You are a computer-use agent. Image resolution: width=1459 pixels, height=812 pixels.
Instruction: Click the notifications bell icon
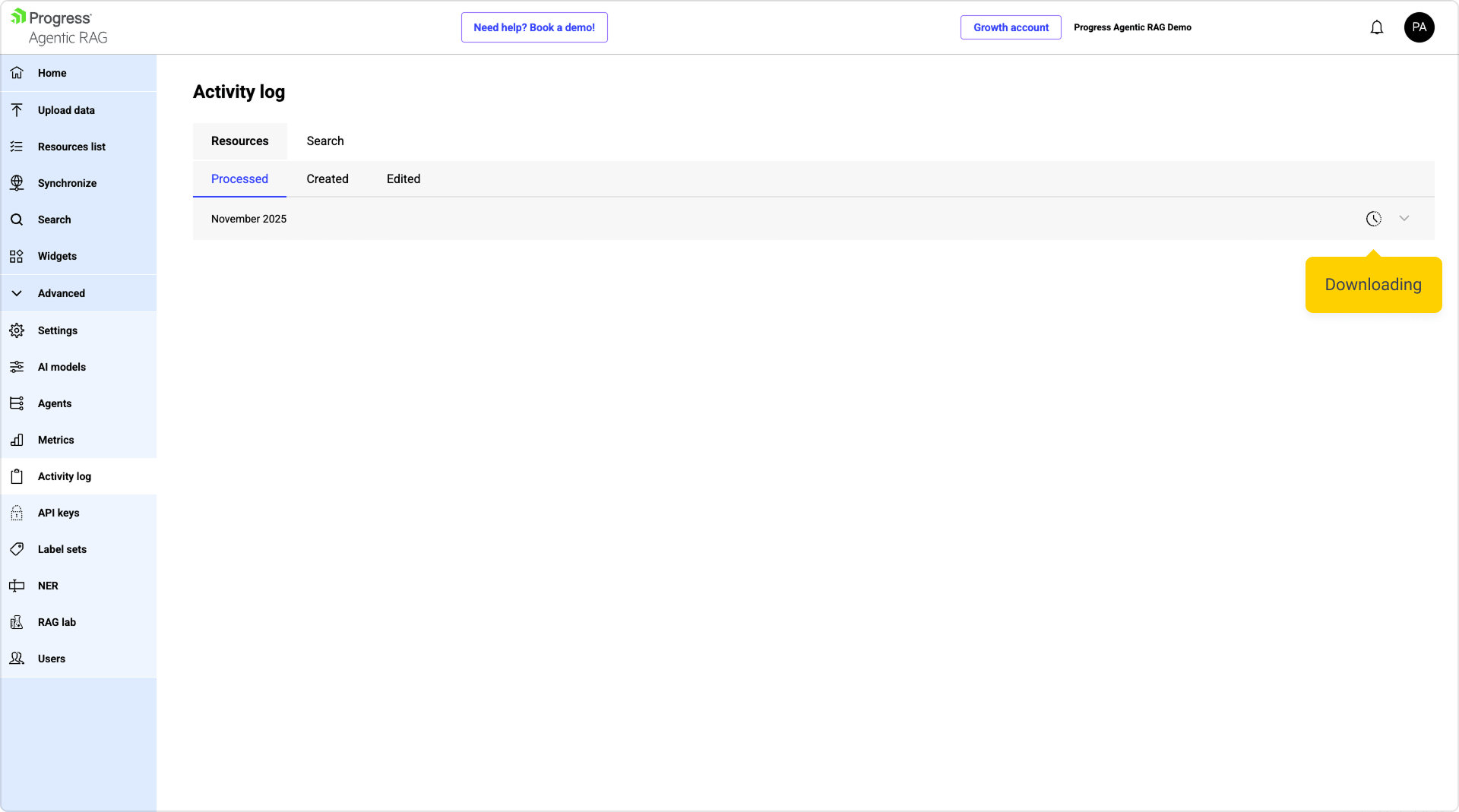[1376, 27]
